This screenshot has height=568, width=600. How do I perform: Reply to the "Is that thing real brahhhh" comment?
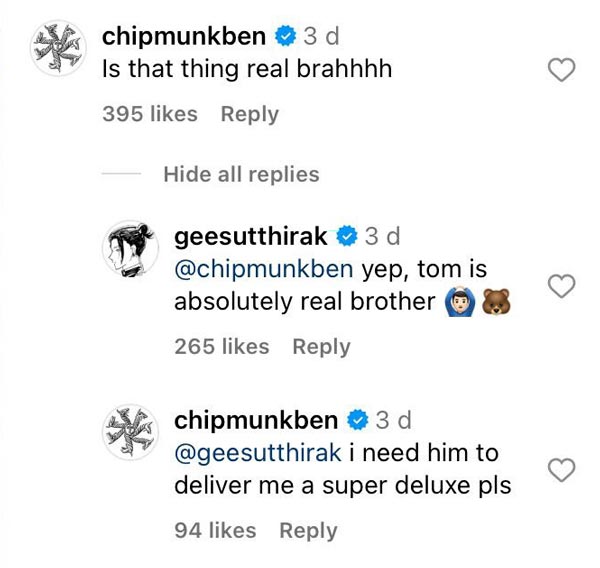point(249,114)
